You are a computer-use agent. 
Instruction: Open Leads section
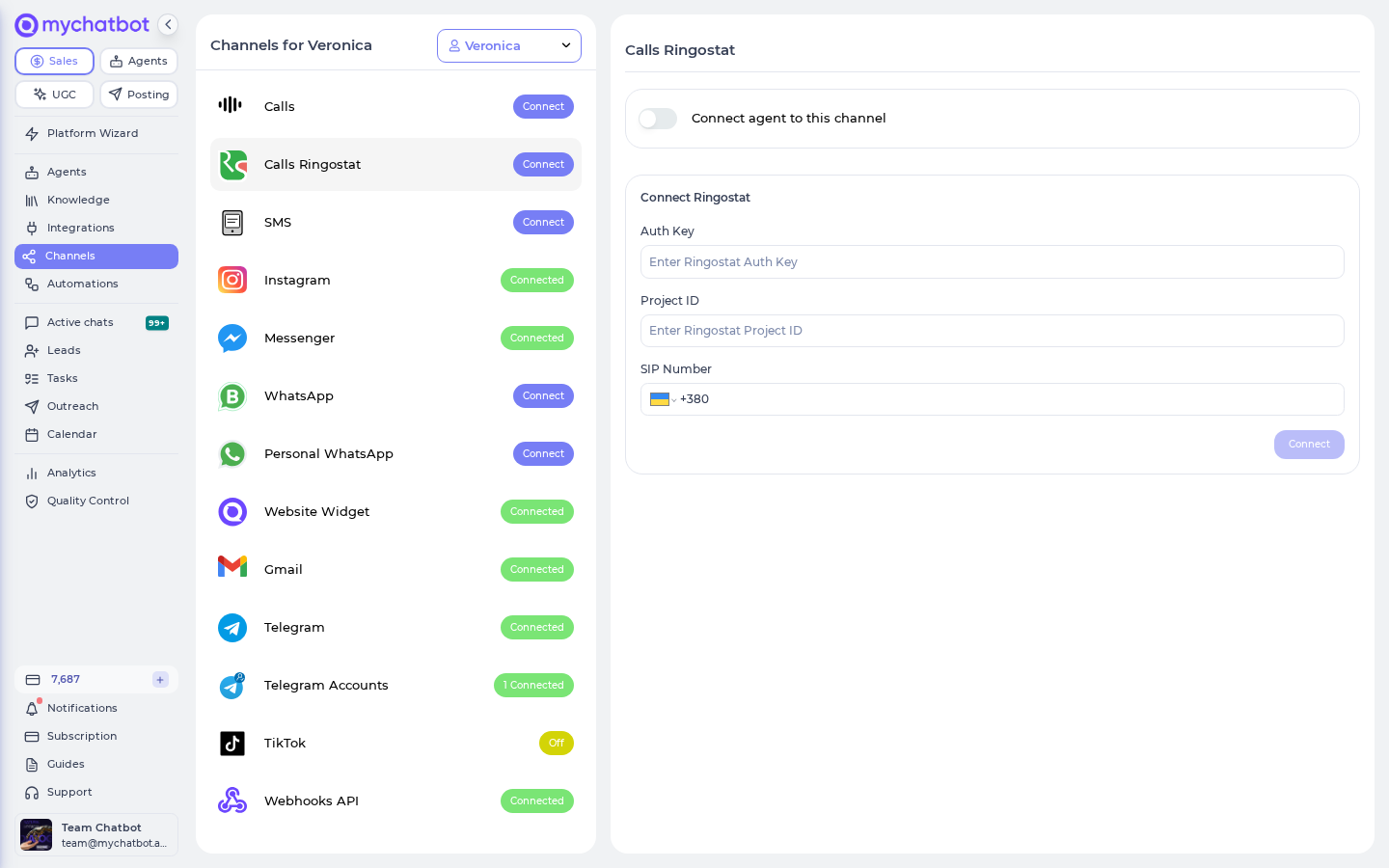pyautogui.click(x=96, y=350)
